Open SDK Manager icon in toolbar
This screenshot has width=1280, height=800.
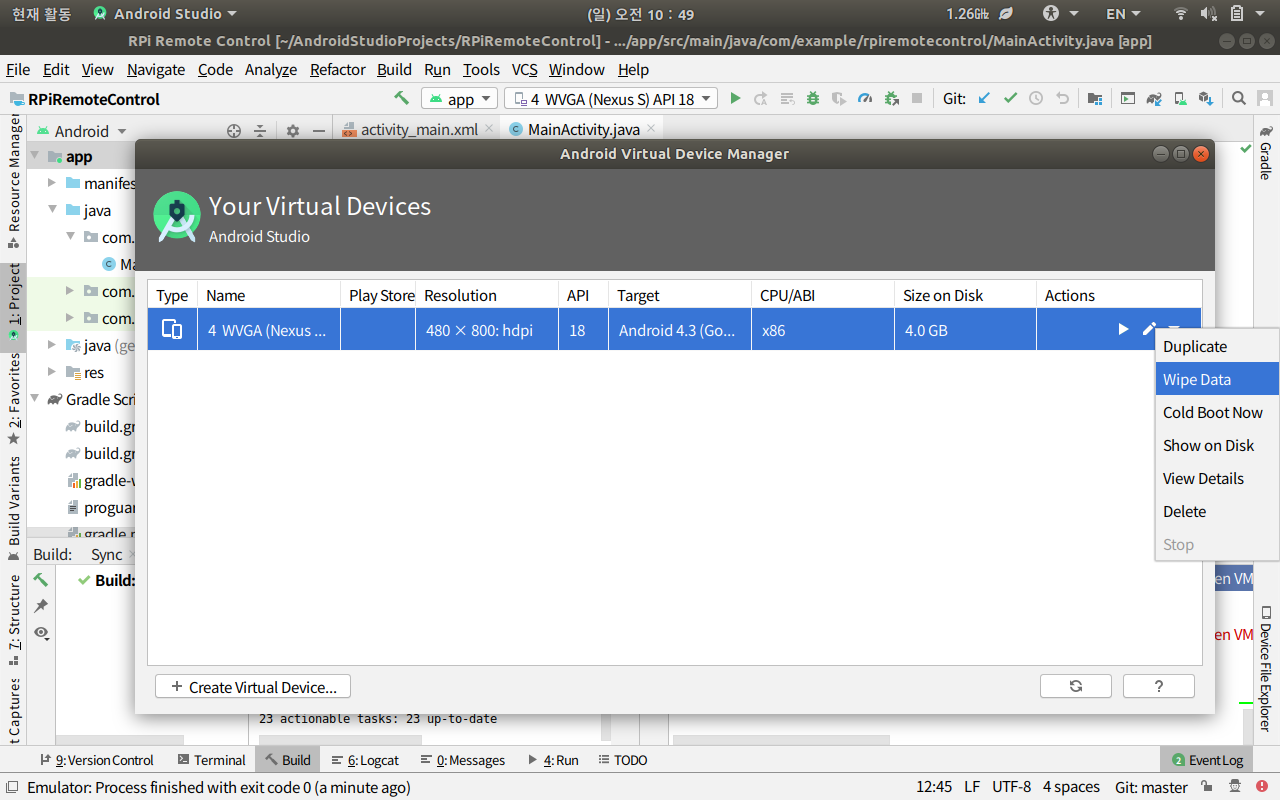pyautogui.click(x=1206, y=98)
